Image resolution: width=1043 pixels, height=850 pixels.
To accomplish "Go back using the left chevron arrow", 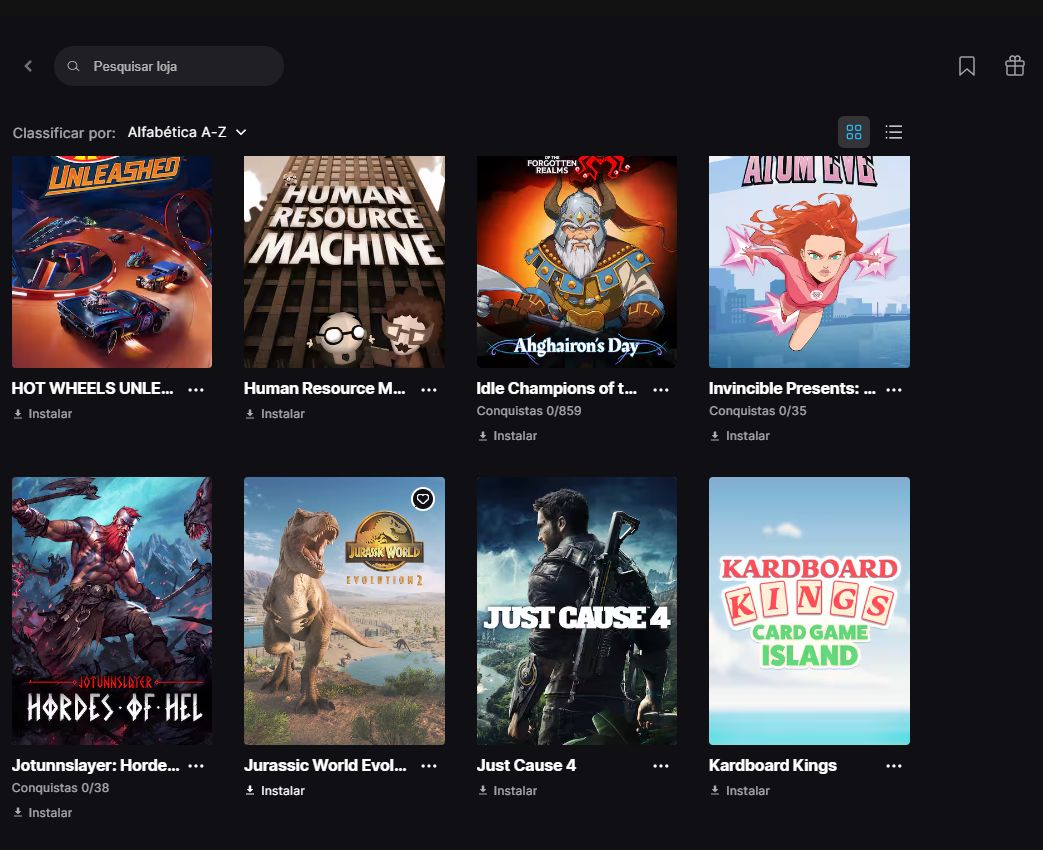I will 28,66.
